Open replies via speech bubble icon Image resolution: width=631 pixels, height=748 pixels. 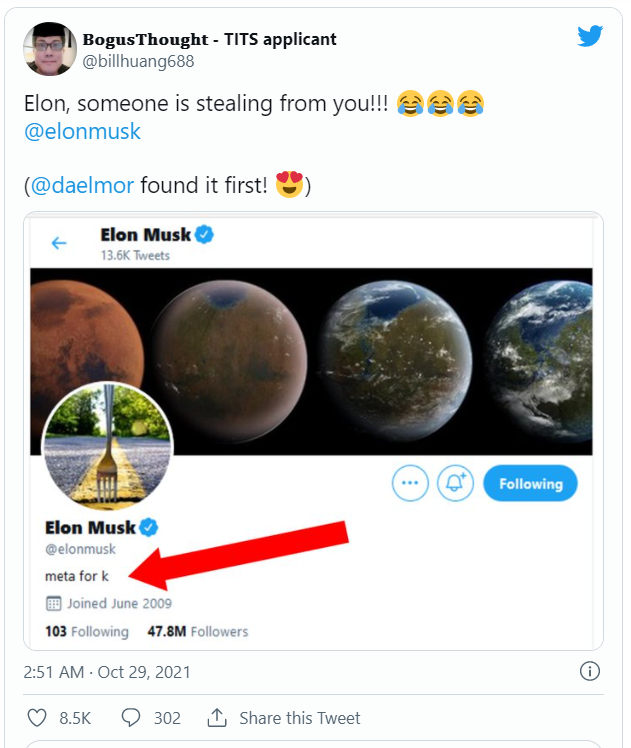[x=131, y=718]
